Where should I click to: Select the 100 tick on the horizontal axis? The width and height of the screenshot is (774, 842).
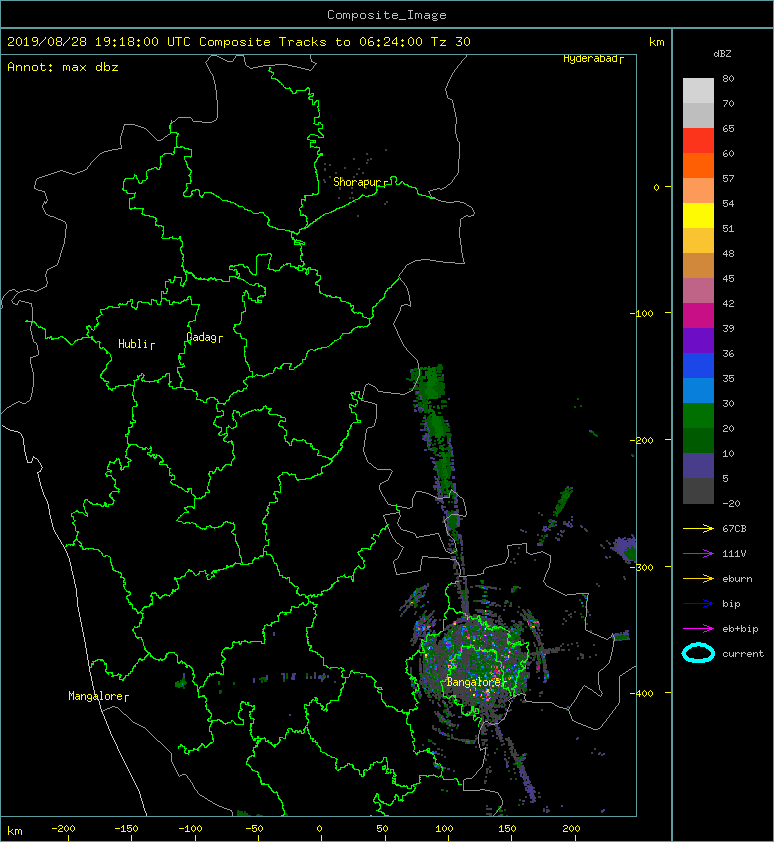click(x=444, y=829)
